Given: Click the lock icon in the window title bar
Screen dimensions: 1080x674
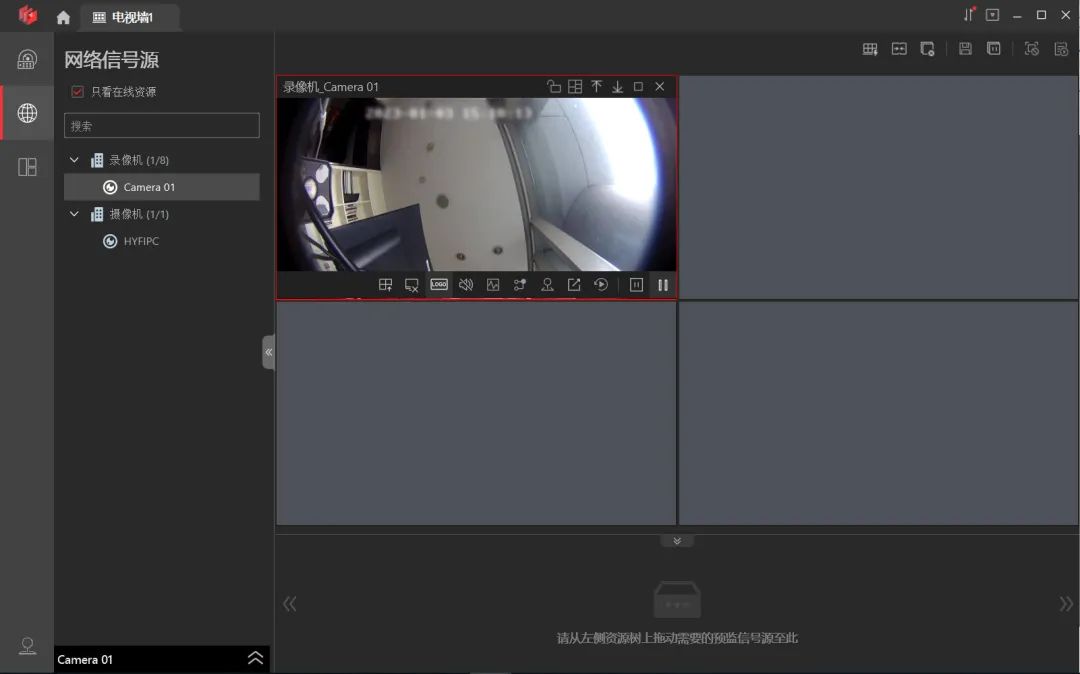Looking at the screenshot, I should tap(554, 87).
